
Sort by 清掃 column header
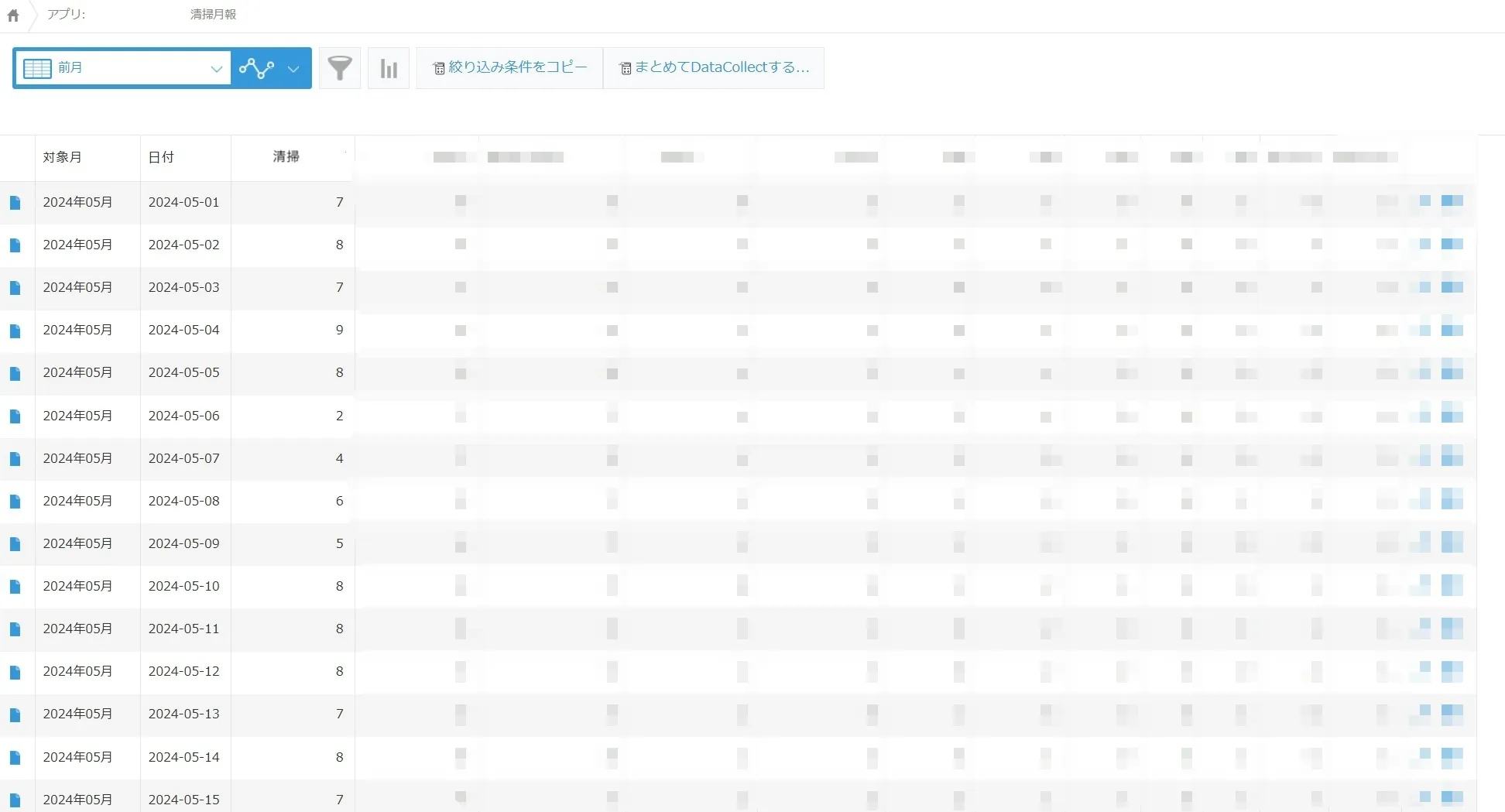286,156
